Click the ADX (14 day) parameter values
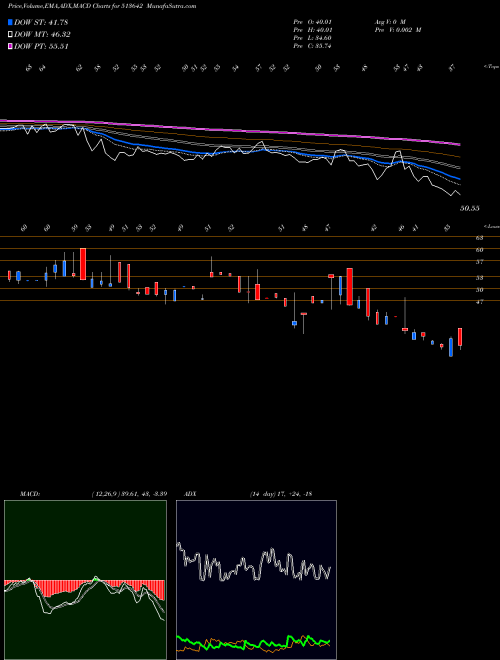500x660 pixels. tap(281, 494)
